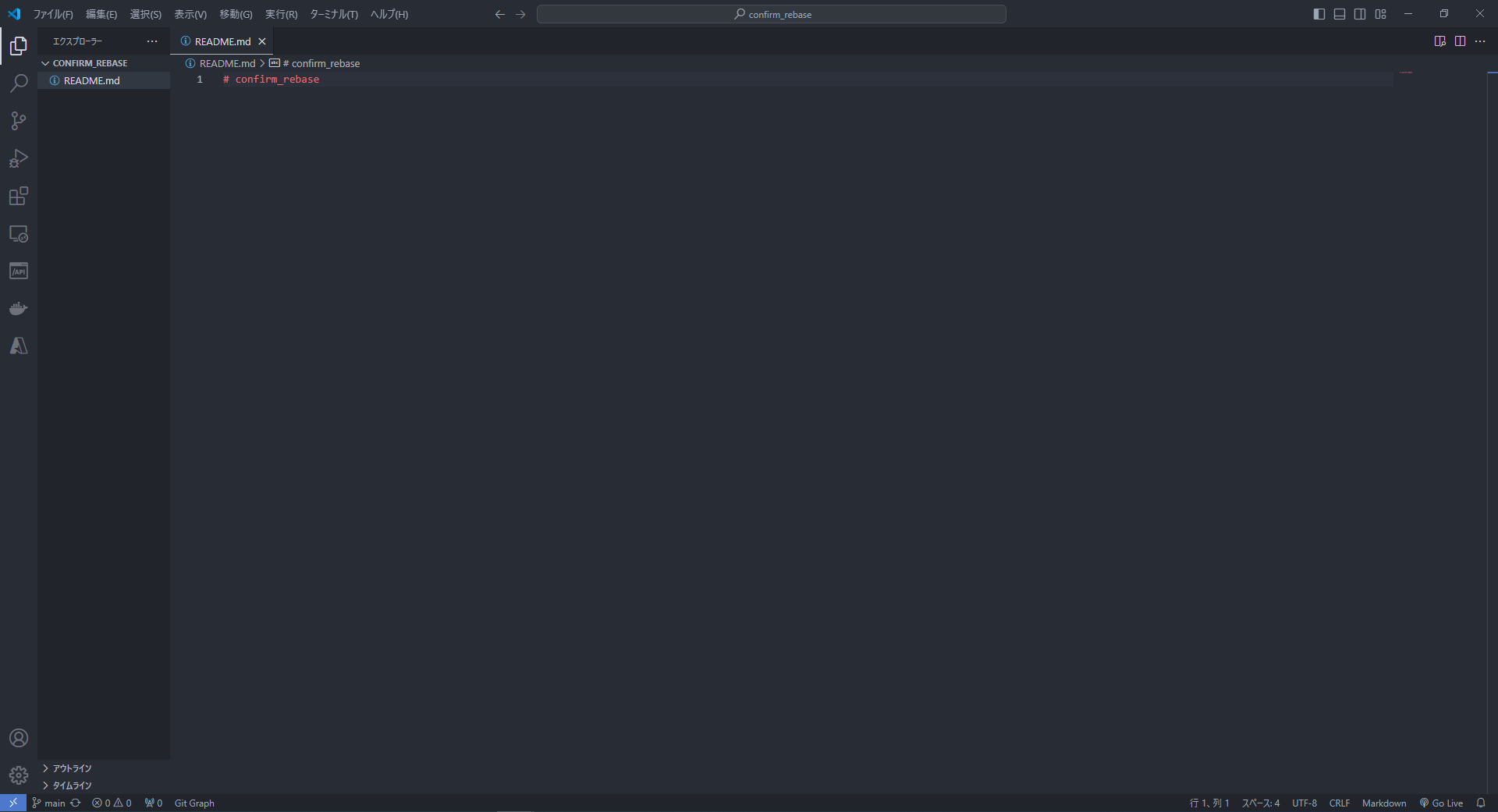Open the Run and Debug view
Screen dimensions: 1498x812
[x=18, y=158]
